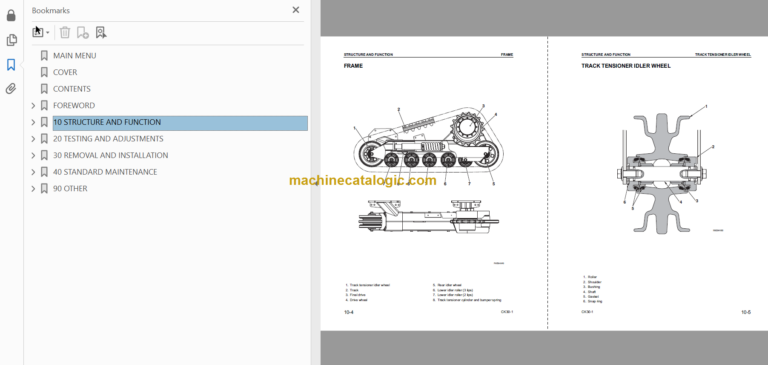Open the security lock panel
The image size is (768, 365).
point(11,15)
